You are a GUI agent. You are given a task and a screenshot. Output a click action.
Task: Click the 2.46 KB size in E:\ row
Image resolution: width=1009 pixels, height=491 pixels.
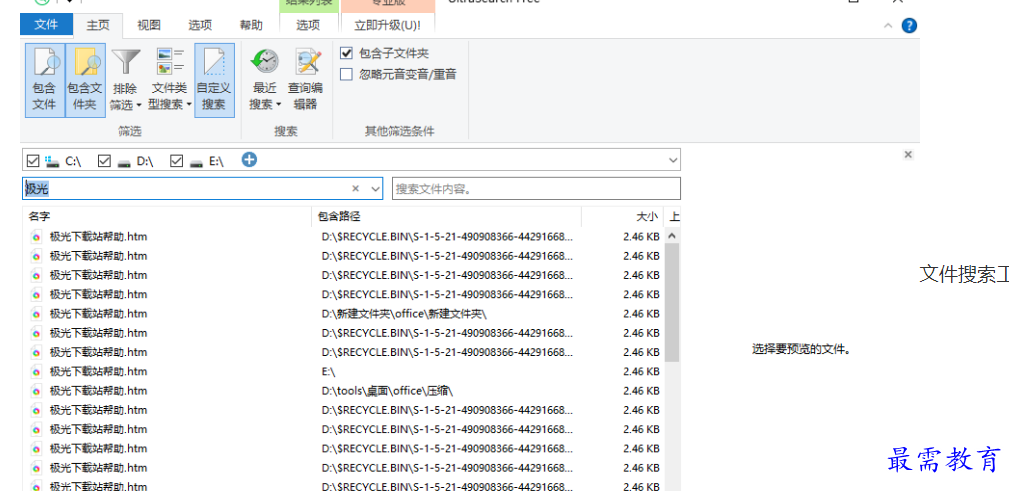coord(642,371)
